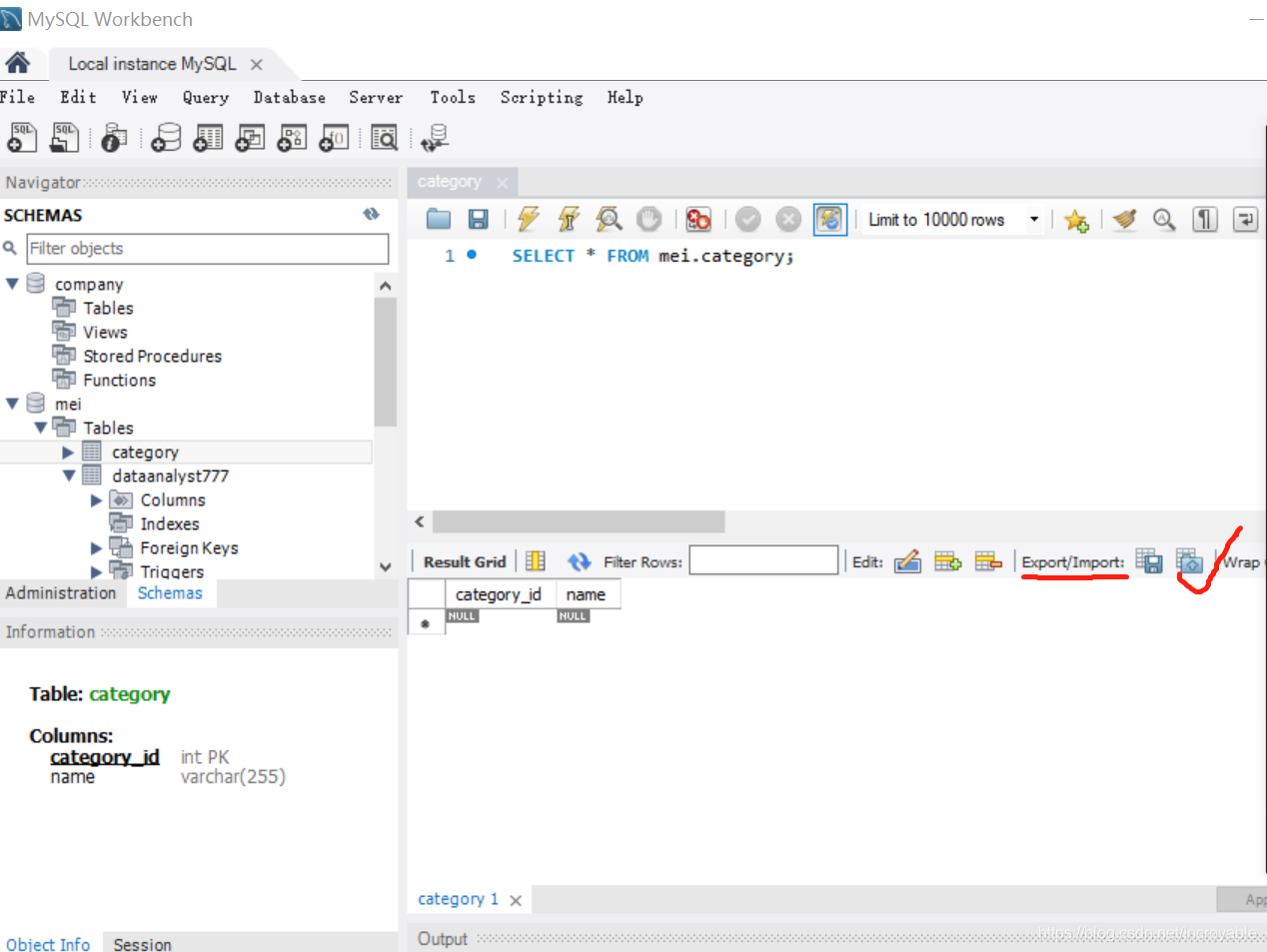Screen dimensions: 1267x952
Task: Toggle auto-commit mode
Action: pyautogui.click(x=829, y=219)
